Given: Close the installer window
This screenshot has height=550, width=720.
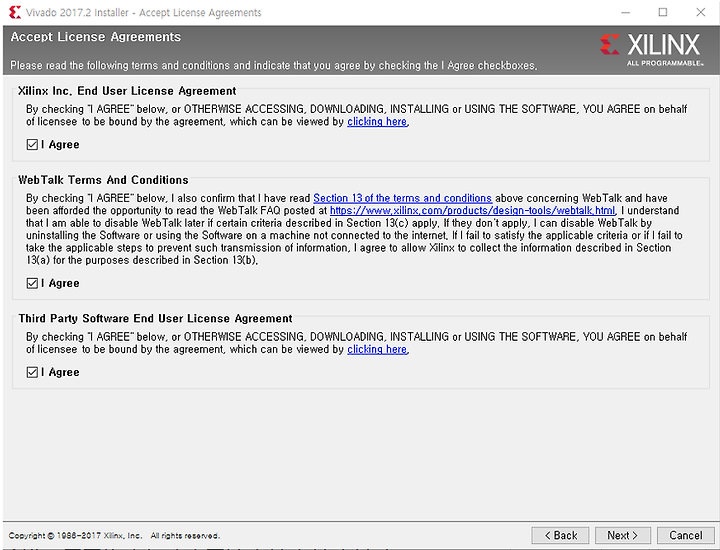Looking at the screenshot, I should (700, 12).
